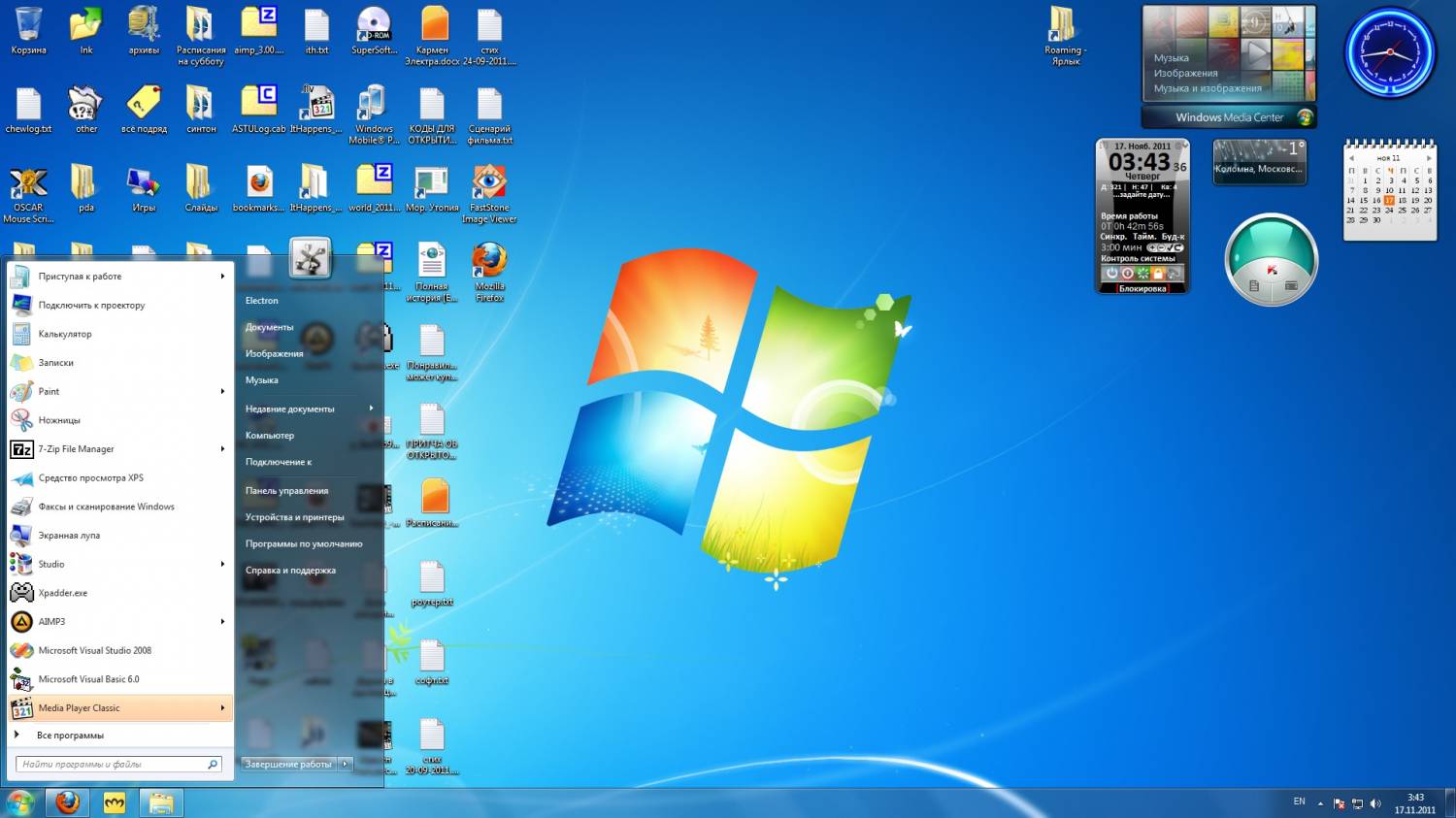
Task: Launch Firefox from the taskbar
Action: [67, 802]
